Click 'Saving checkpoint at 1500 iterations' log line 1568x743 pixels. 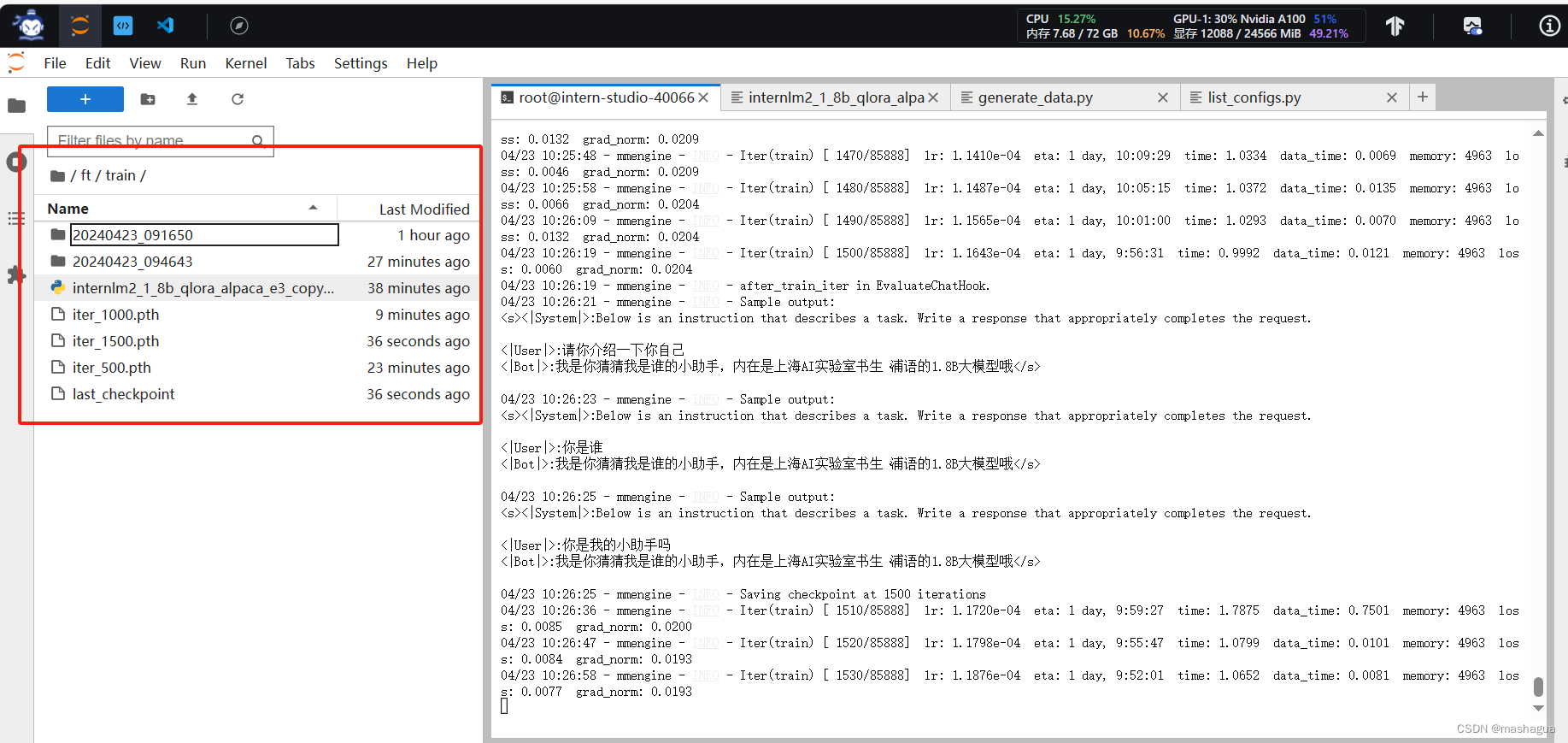(x=862, y=594)
